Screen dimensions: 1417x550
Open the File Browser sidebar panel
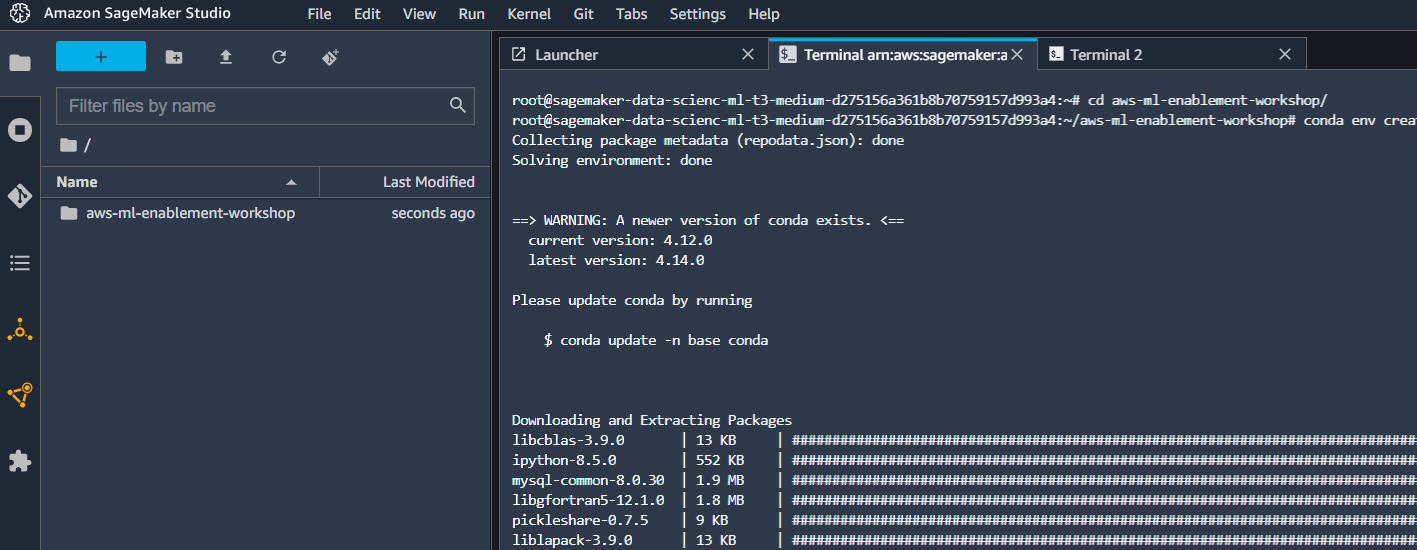(20, 63)
